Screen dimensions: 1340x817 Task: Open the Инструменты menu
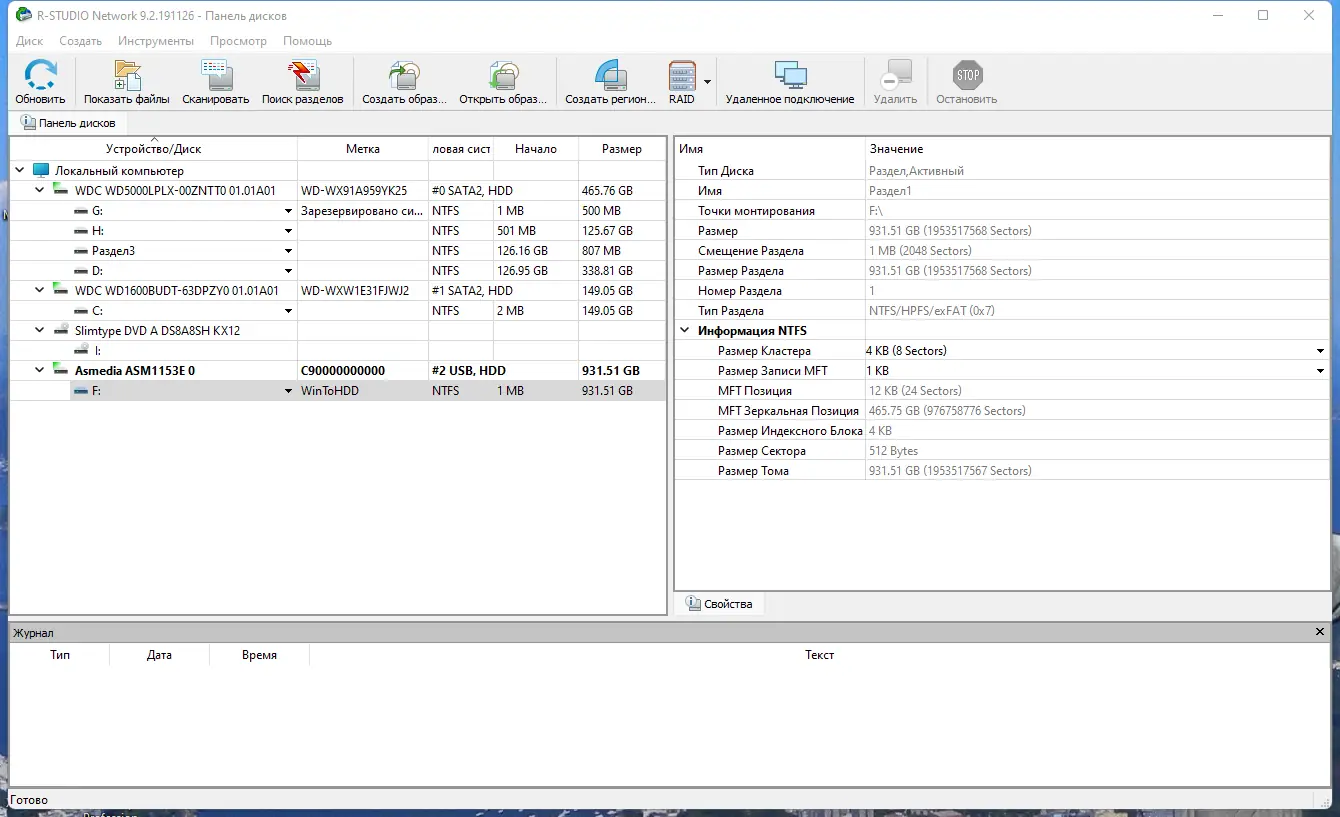(155, 41)
